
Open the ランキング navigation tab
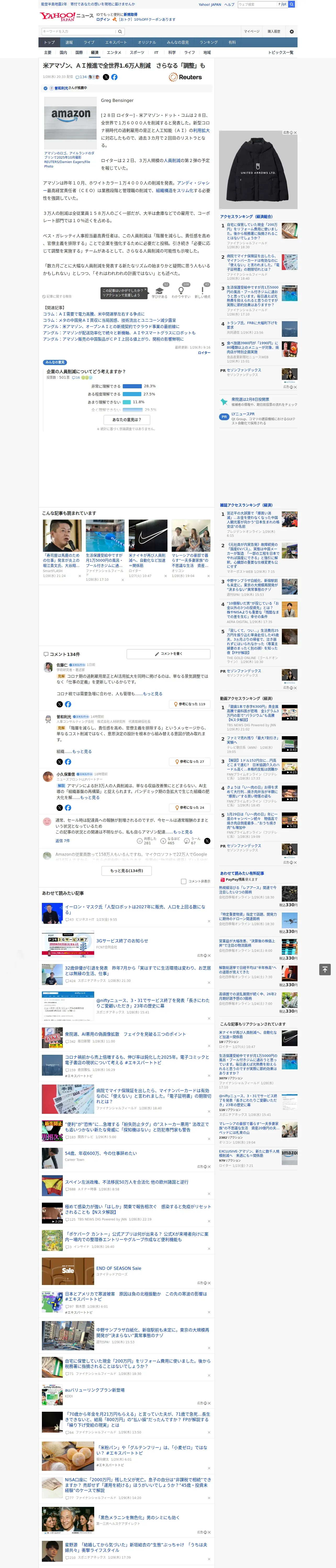coord(209,43)
